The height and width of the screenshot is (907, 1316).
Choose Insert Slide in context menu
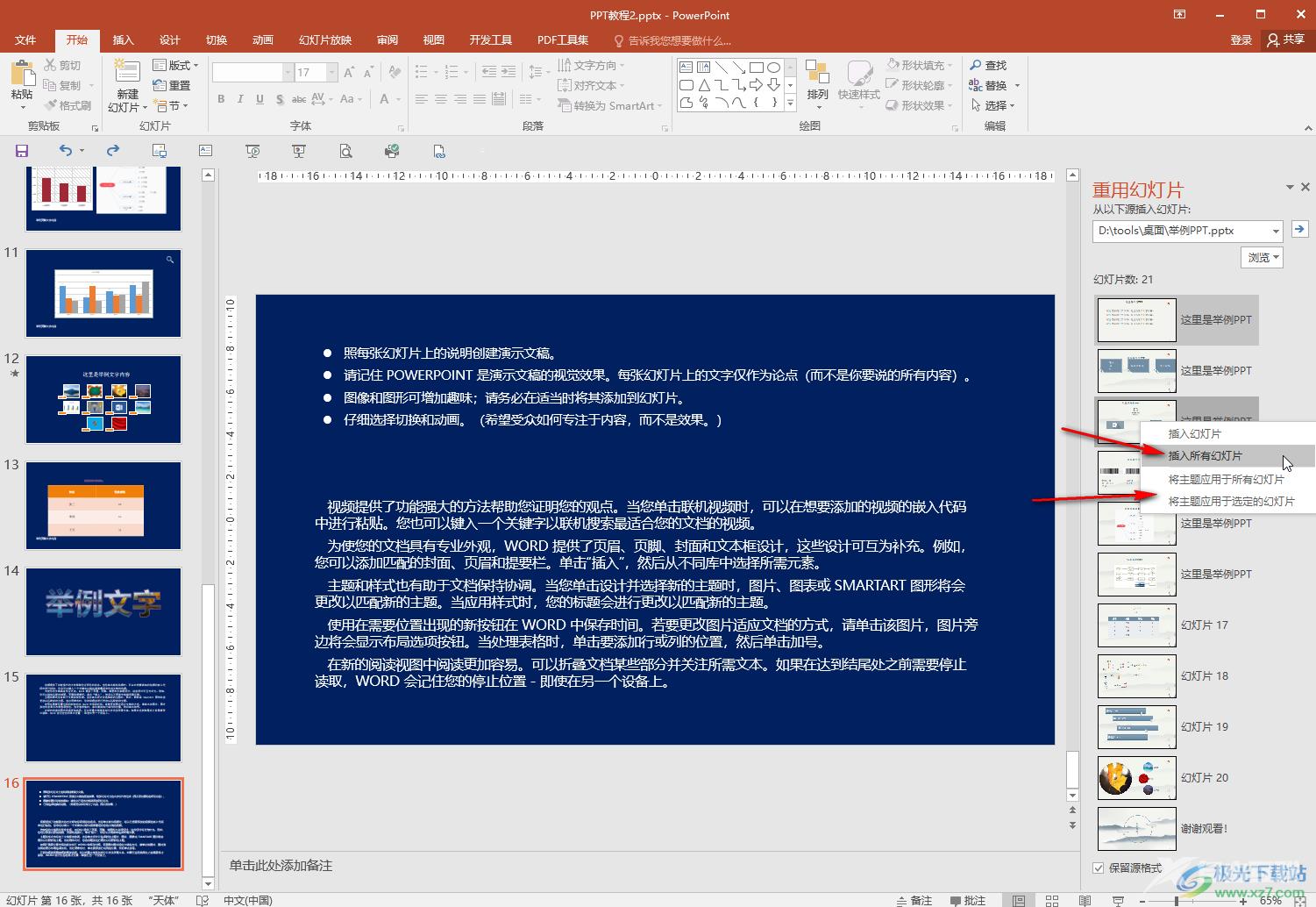click(1227, 433)
